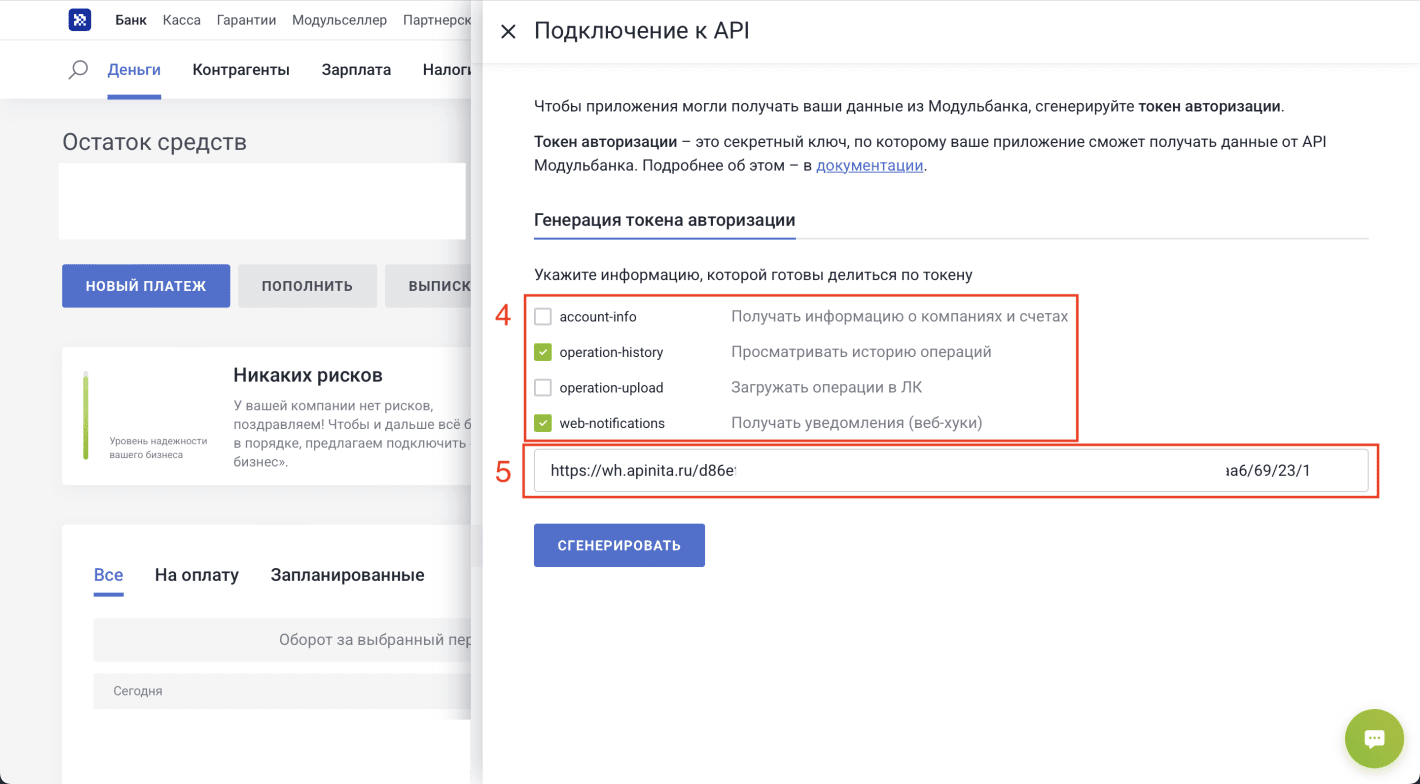Click the ПОПОЛНИТЬ button

pos(307,285)
